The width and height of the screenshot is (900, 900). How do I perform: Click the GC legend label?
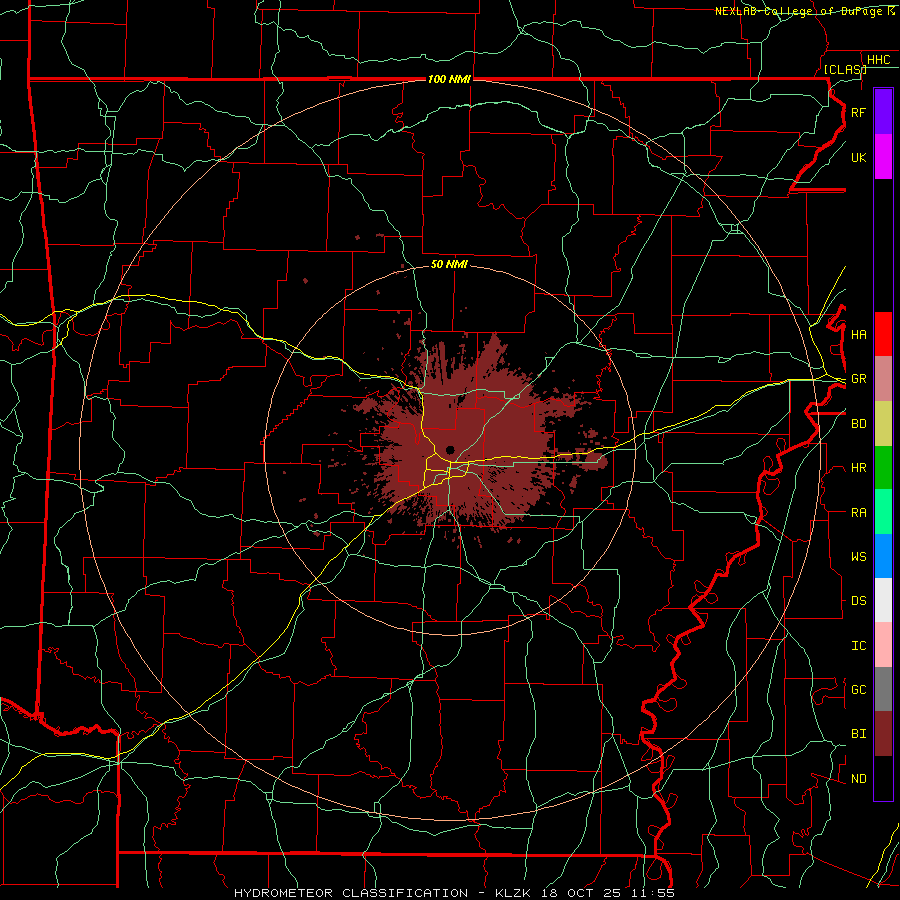[858, 689]
